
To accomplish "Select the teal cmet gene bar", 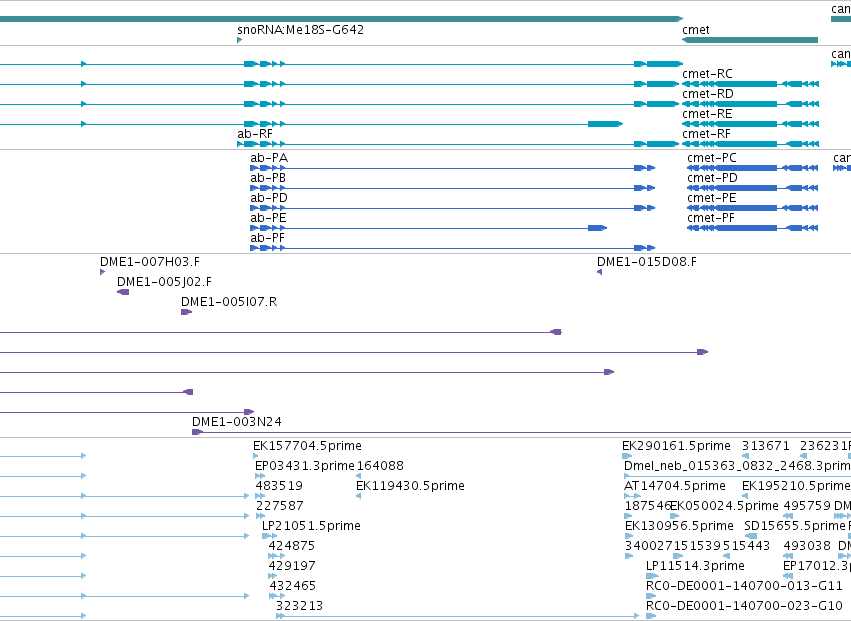I will click(x=750, y=40).
